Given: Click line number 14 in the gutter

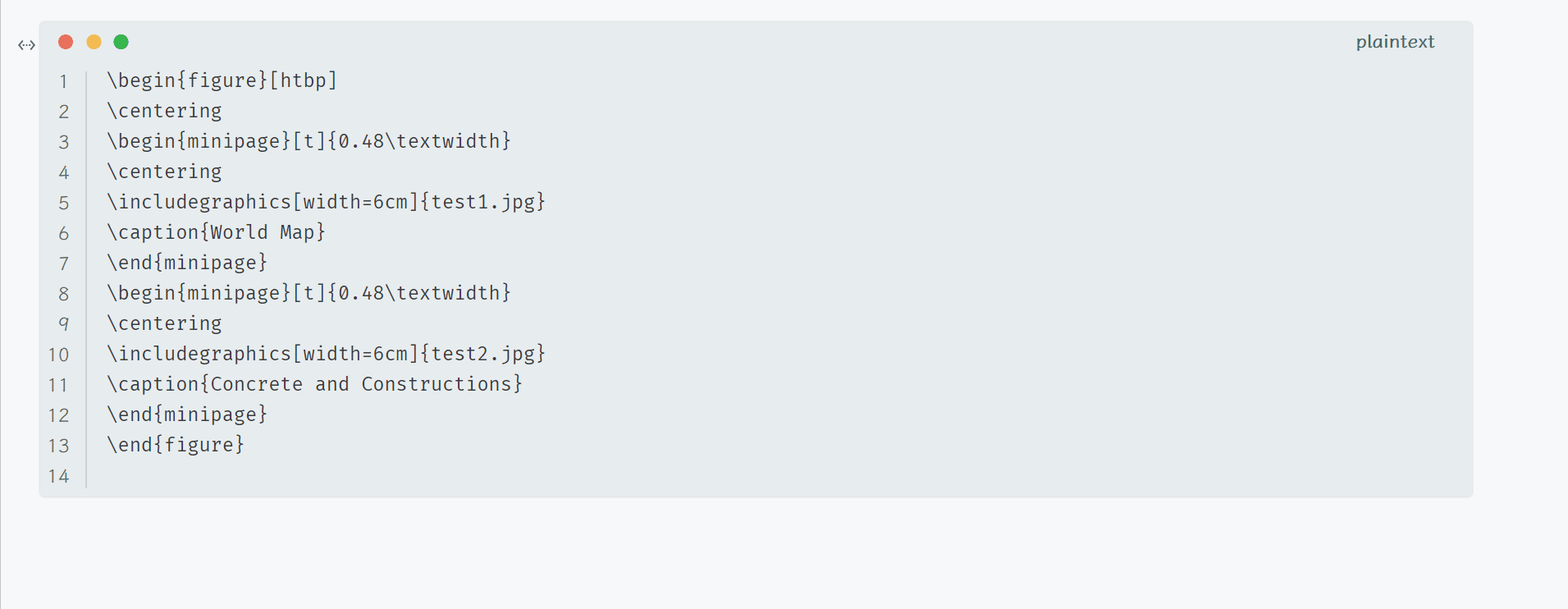Looking at the screenshot, I should [58, 476].
